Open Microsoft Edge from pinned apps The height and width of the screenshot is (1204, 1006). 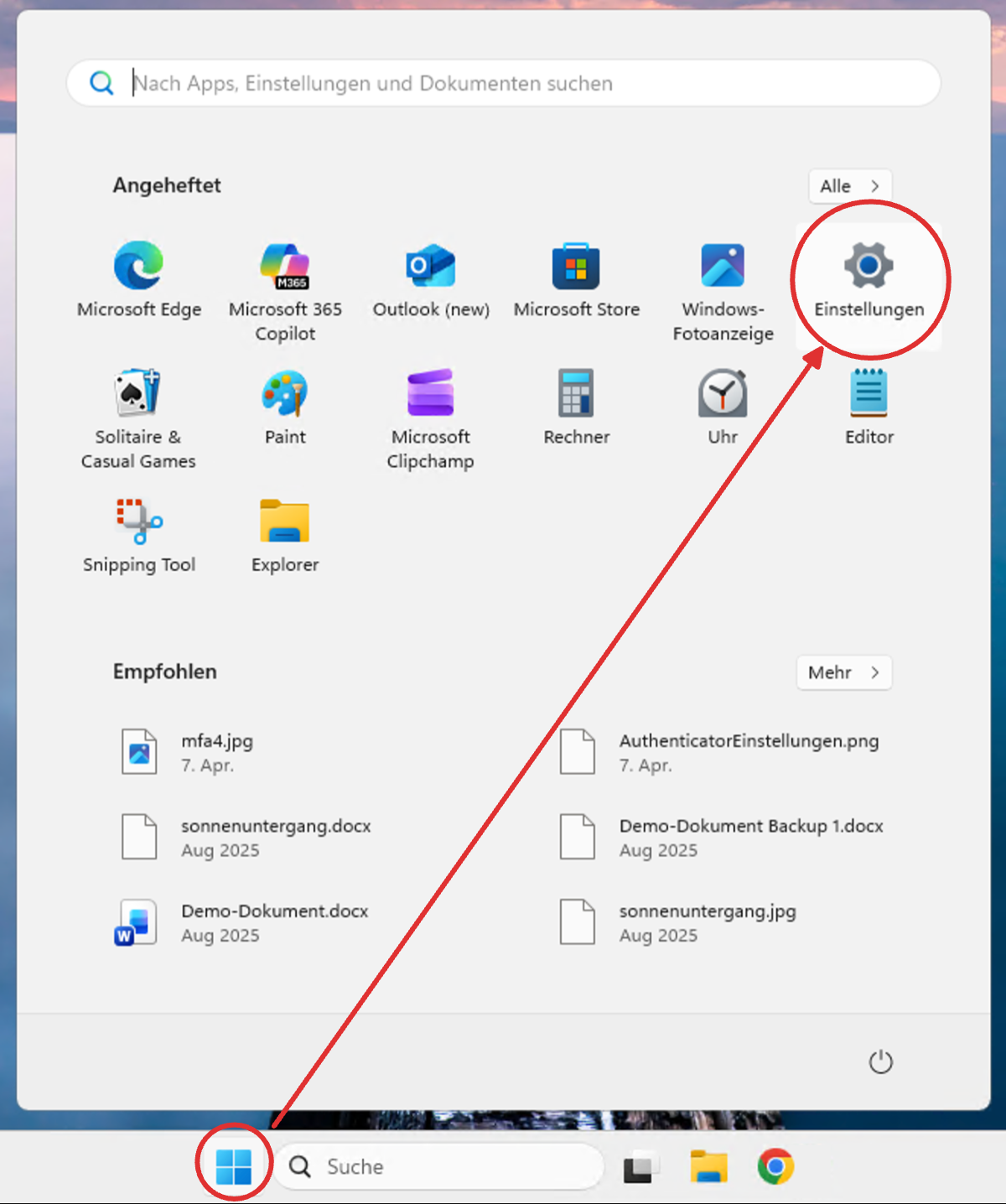[139, 281]
